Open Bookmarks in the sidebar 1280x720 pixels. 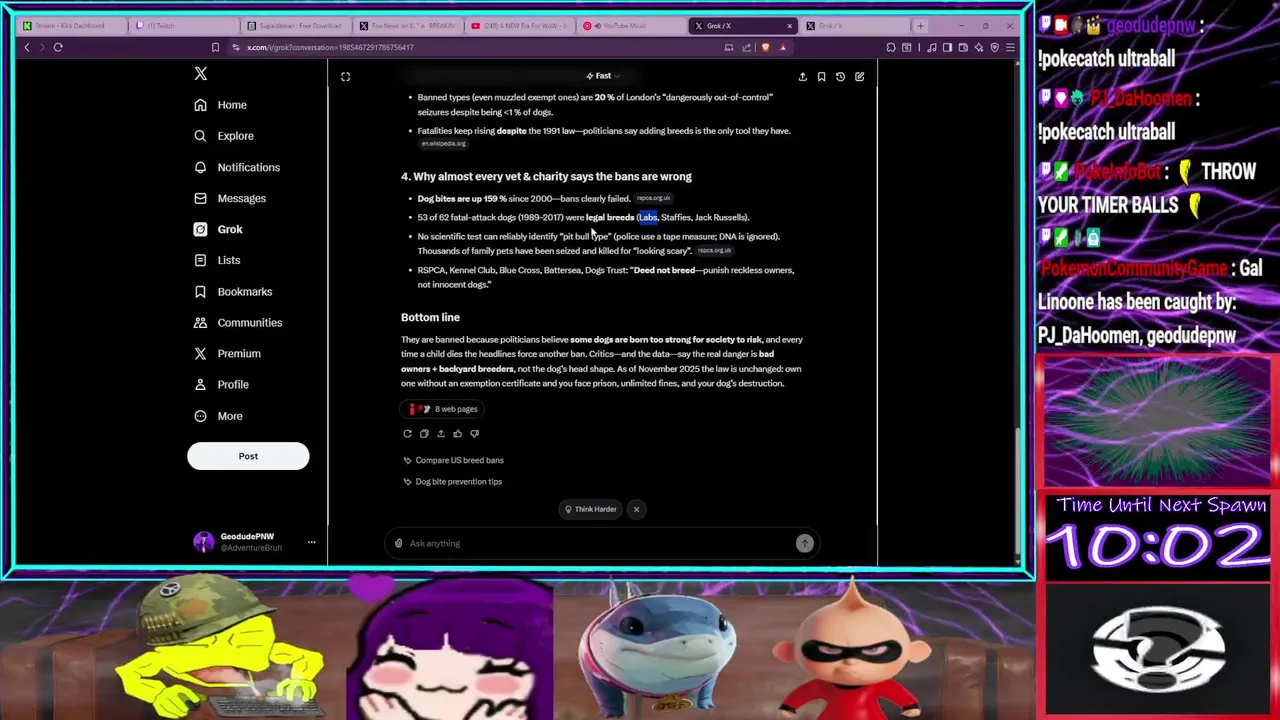[233, 291]
